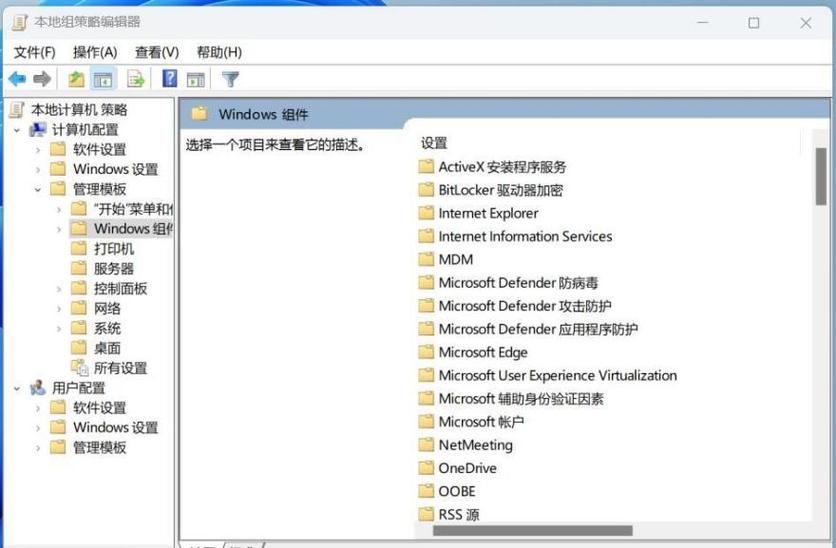The width and height of the screenshot is (836, 548).
Task: Collapse 管理模板 under 计算机配置
Action: 37,189
